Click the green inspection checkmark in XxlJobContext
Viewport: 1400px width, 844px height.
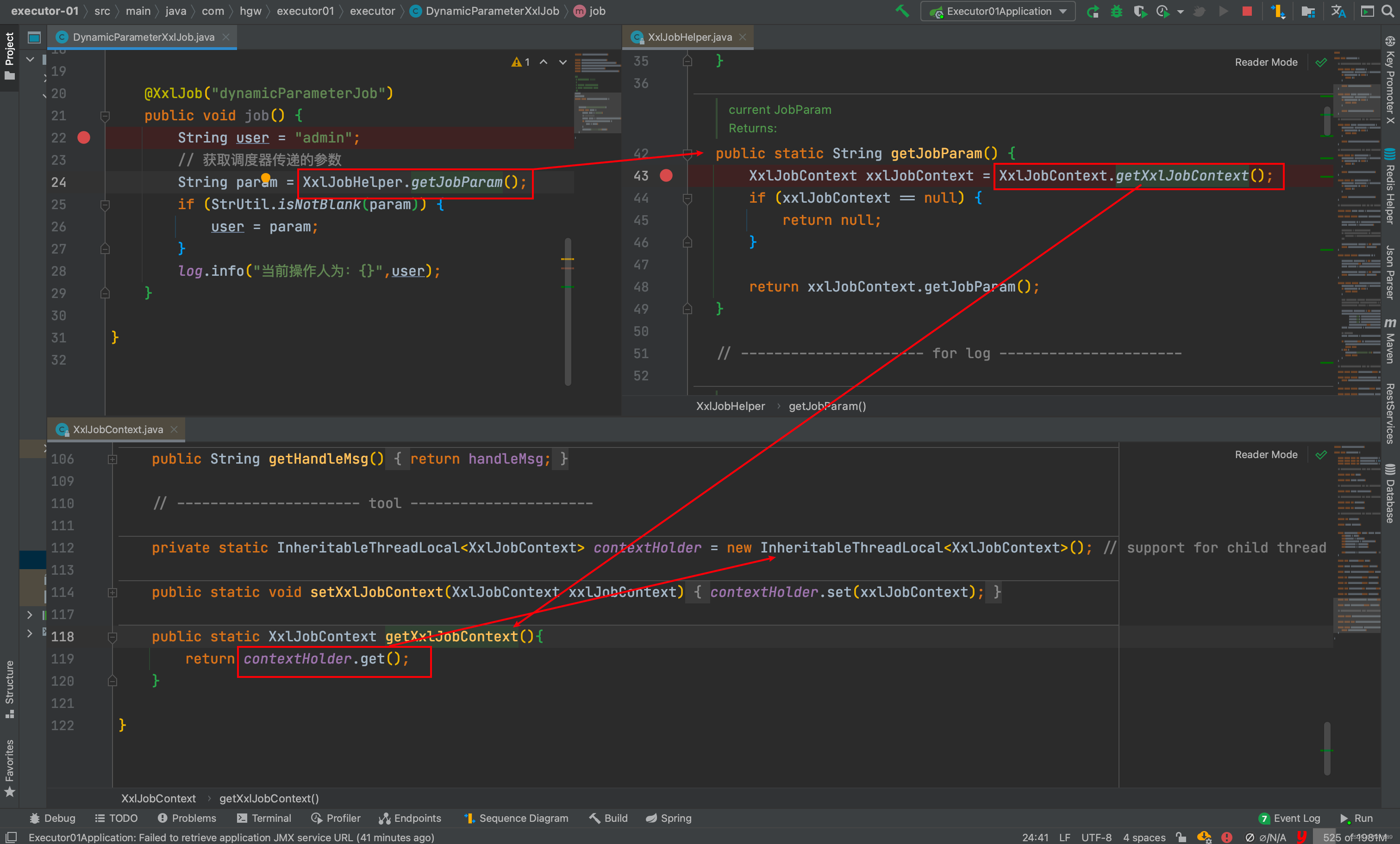(1322, 454)
